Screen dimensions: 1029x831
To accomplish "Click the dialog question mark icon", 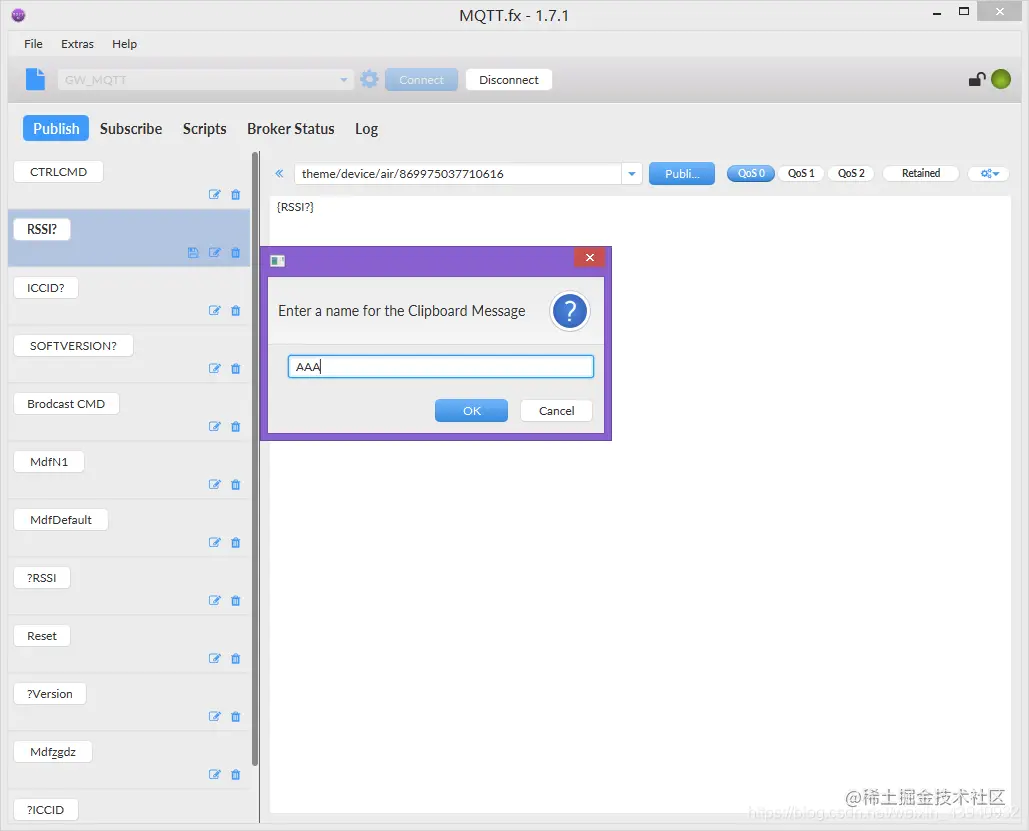I will point(570,311).
